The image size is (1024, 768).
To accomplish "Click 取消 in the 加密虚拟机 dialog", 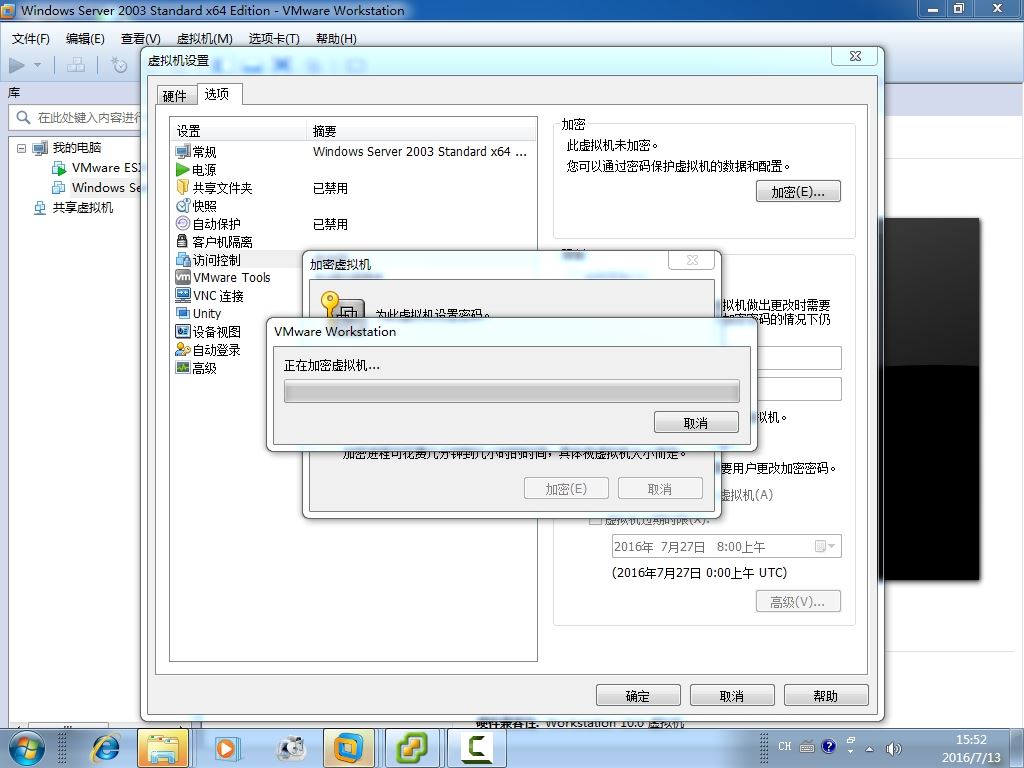I will tap(660, 488).
